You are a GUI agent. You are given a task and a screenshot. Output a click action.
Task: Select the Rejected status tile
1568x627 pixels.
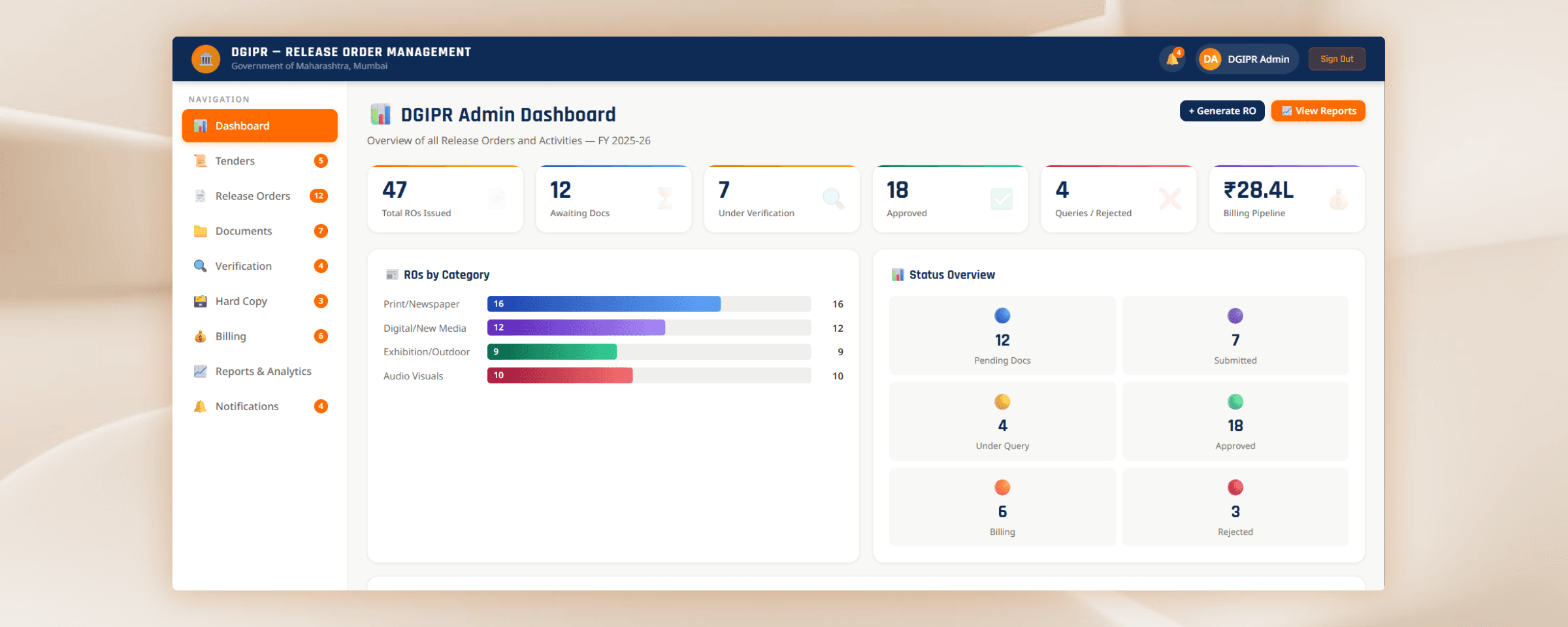(1235, 507)
